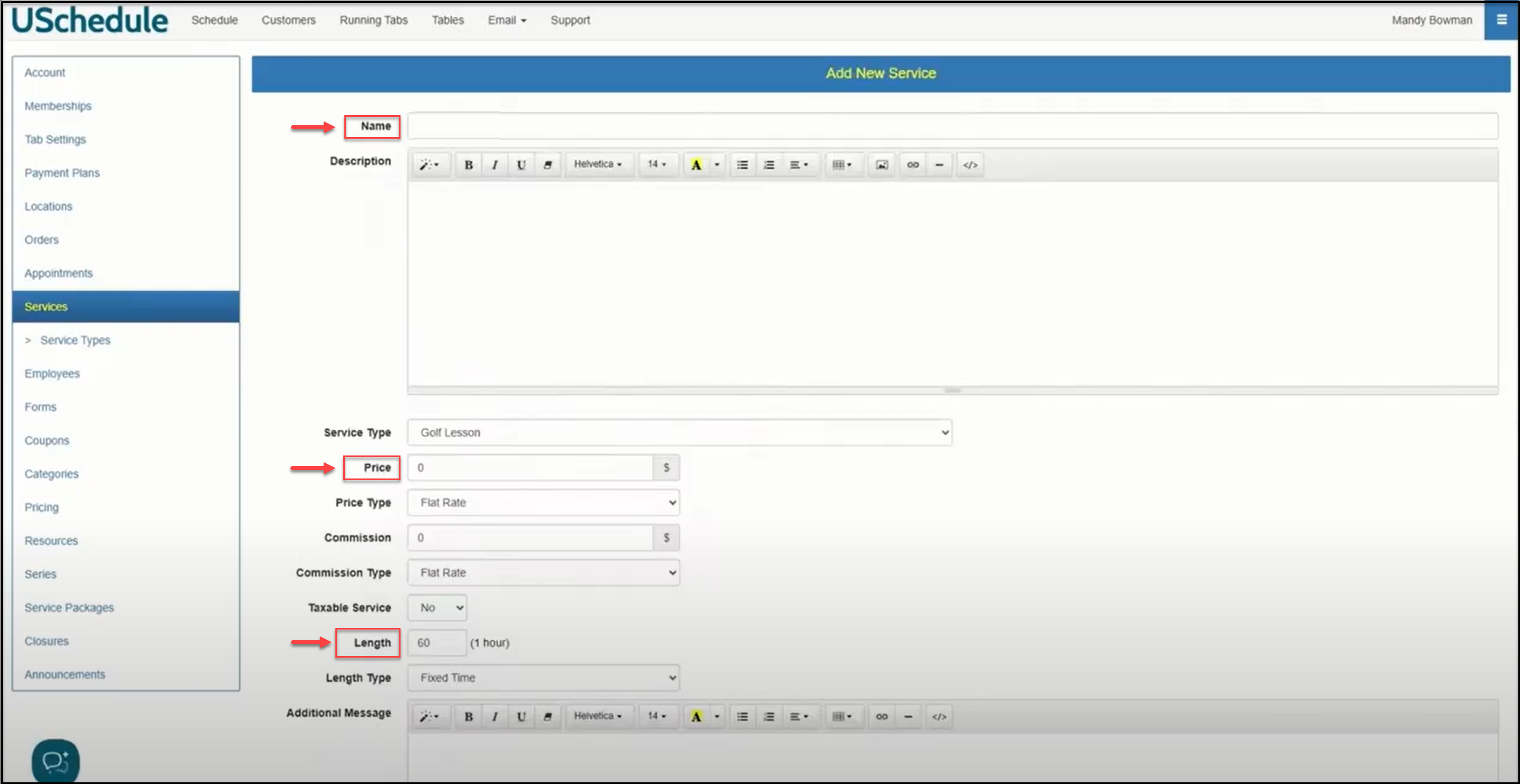Image resolution: width=1520 pixels, height=784 pixels.
Task: Open Helvetica font dropdown in Description
Action: coord(597,165)
